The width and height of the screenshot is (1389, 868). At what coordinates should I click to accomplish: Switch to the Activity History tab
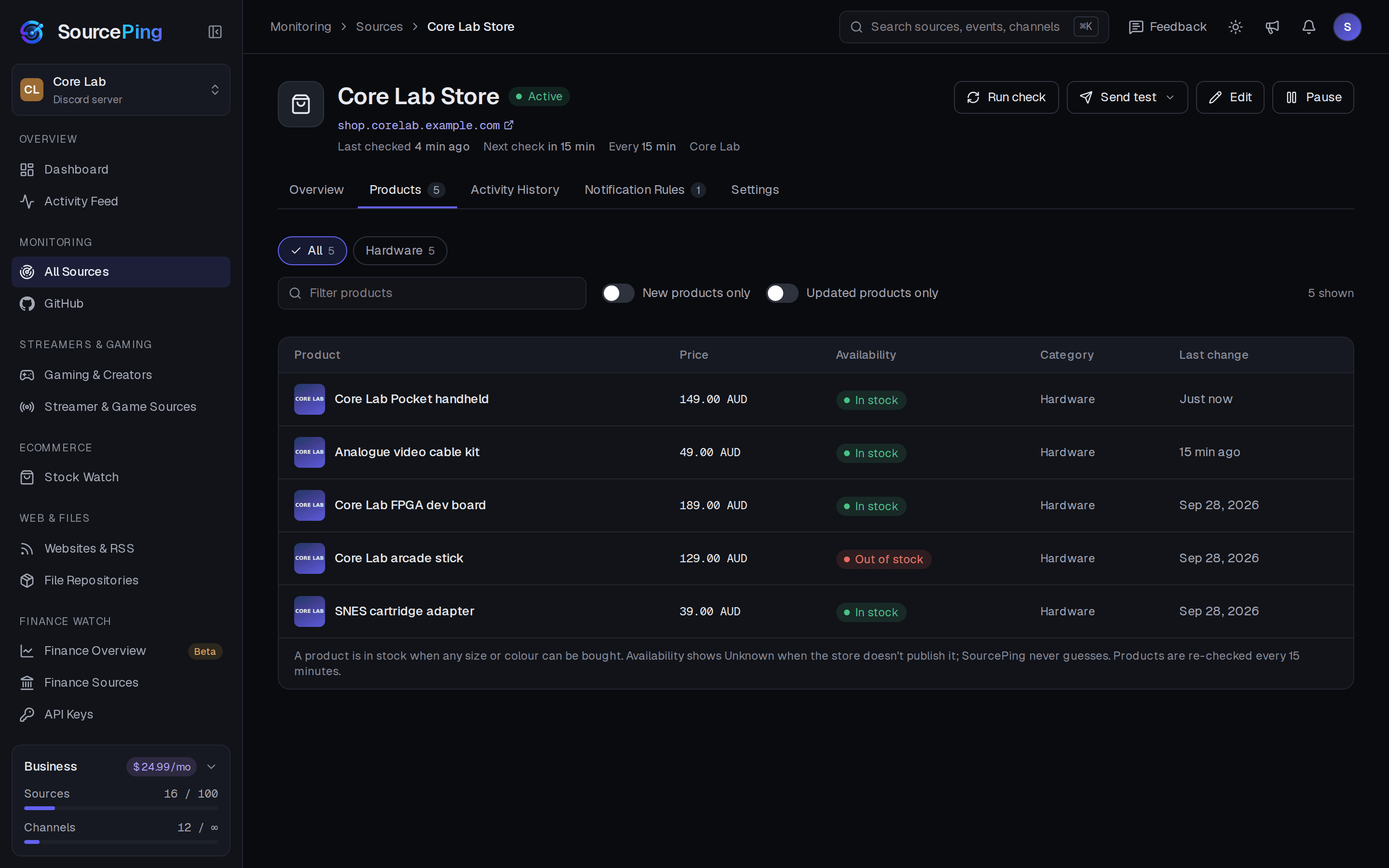pyautogui.click(x=515, y=190)
